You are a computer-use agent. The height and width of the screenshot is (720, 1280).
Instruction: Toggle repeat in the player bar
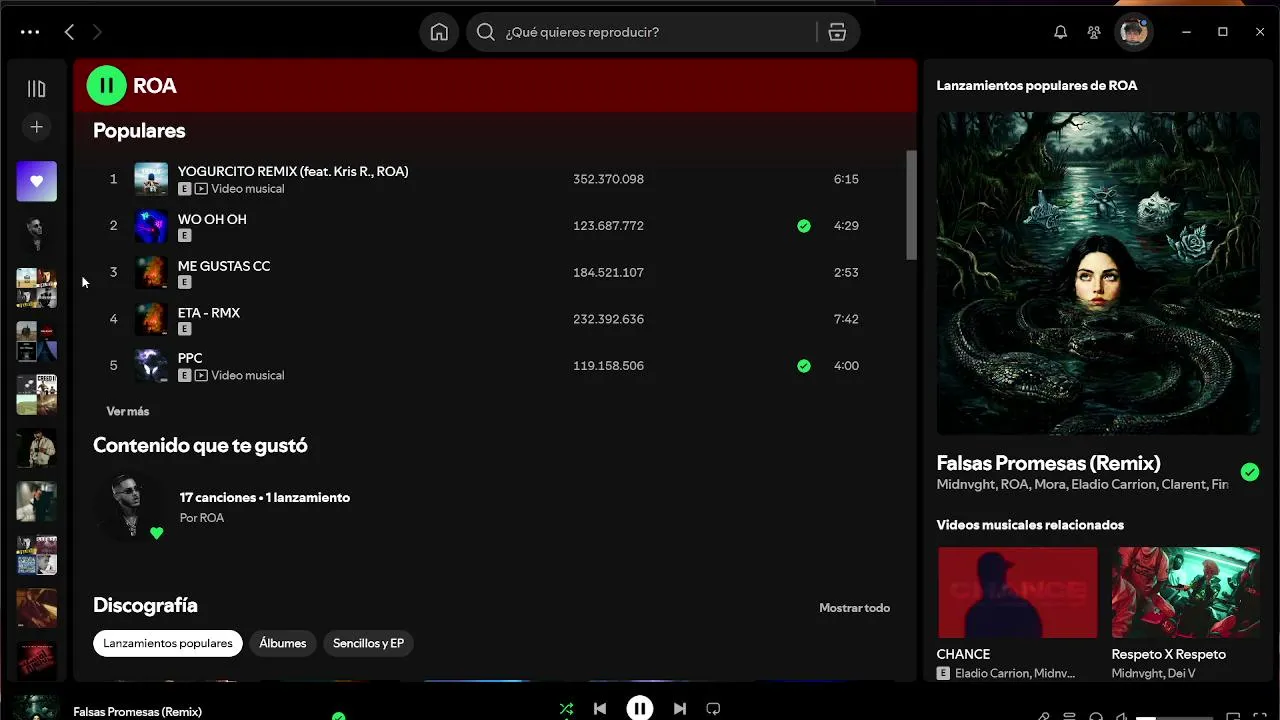coord(713,708)
